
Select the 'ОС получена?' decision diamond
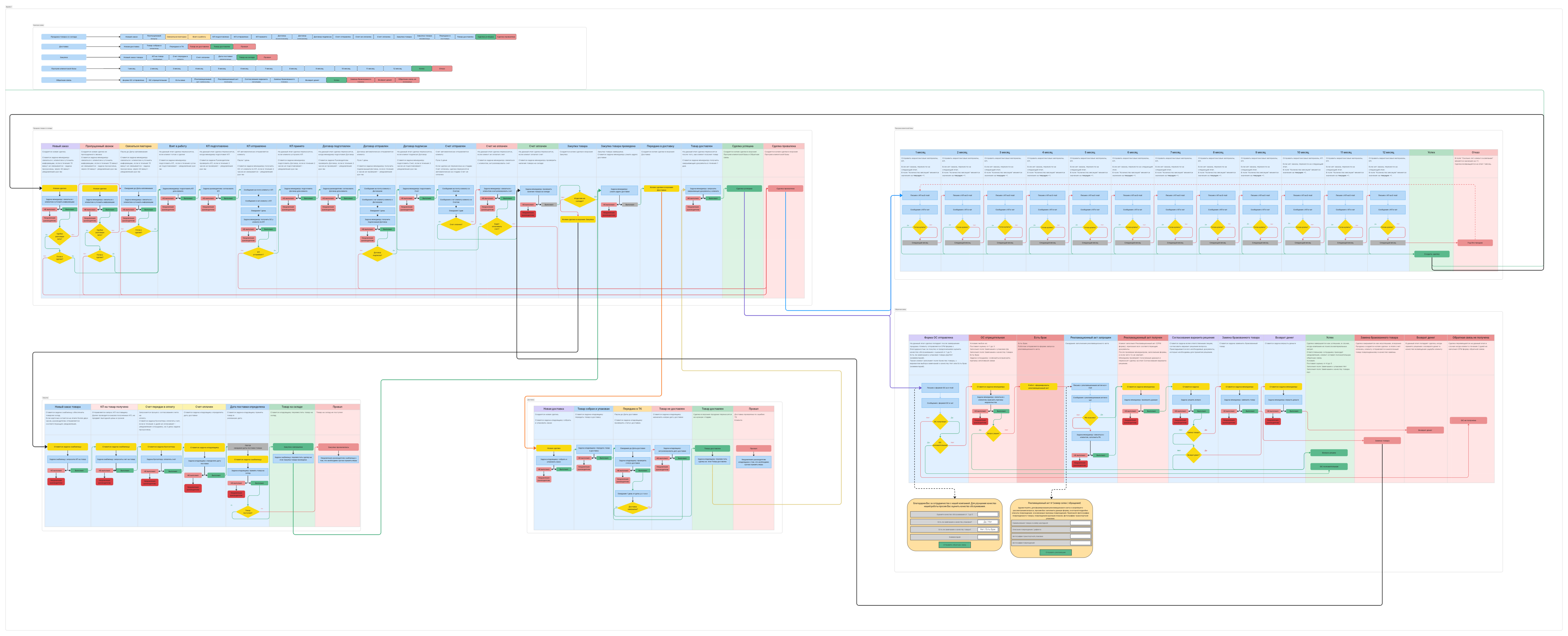point(940,421)
